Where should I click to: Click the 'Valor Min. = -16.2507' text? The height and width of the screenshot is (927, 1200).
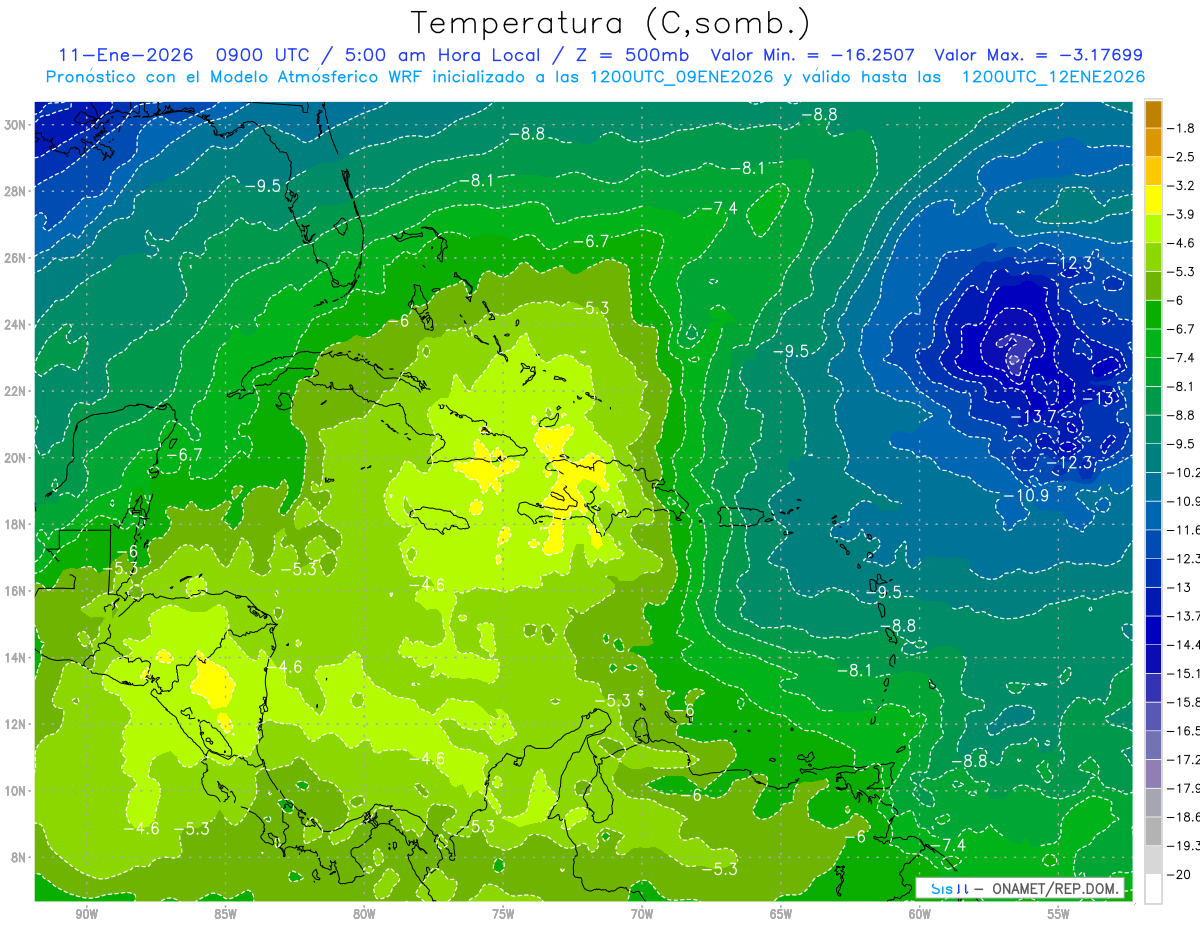815,56
